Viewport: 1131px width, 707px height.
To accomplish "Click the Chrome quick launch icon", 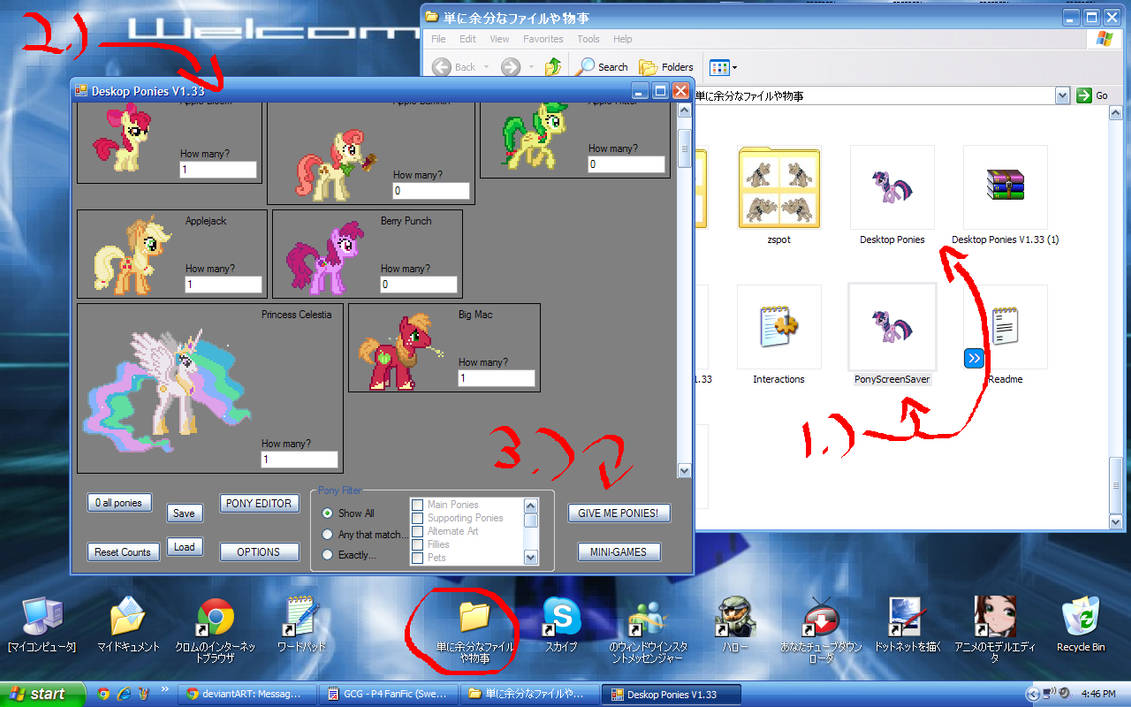I will tap(103, 693).
